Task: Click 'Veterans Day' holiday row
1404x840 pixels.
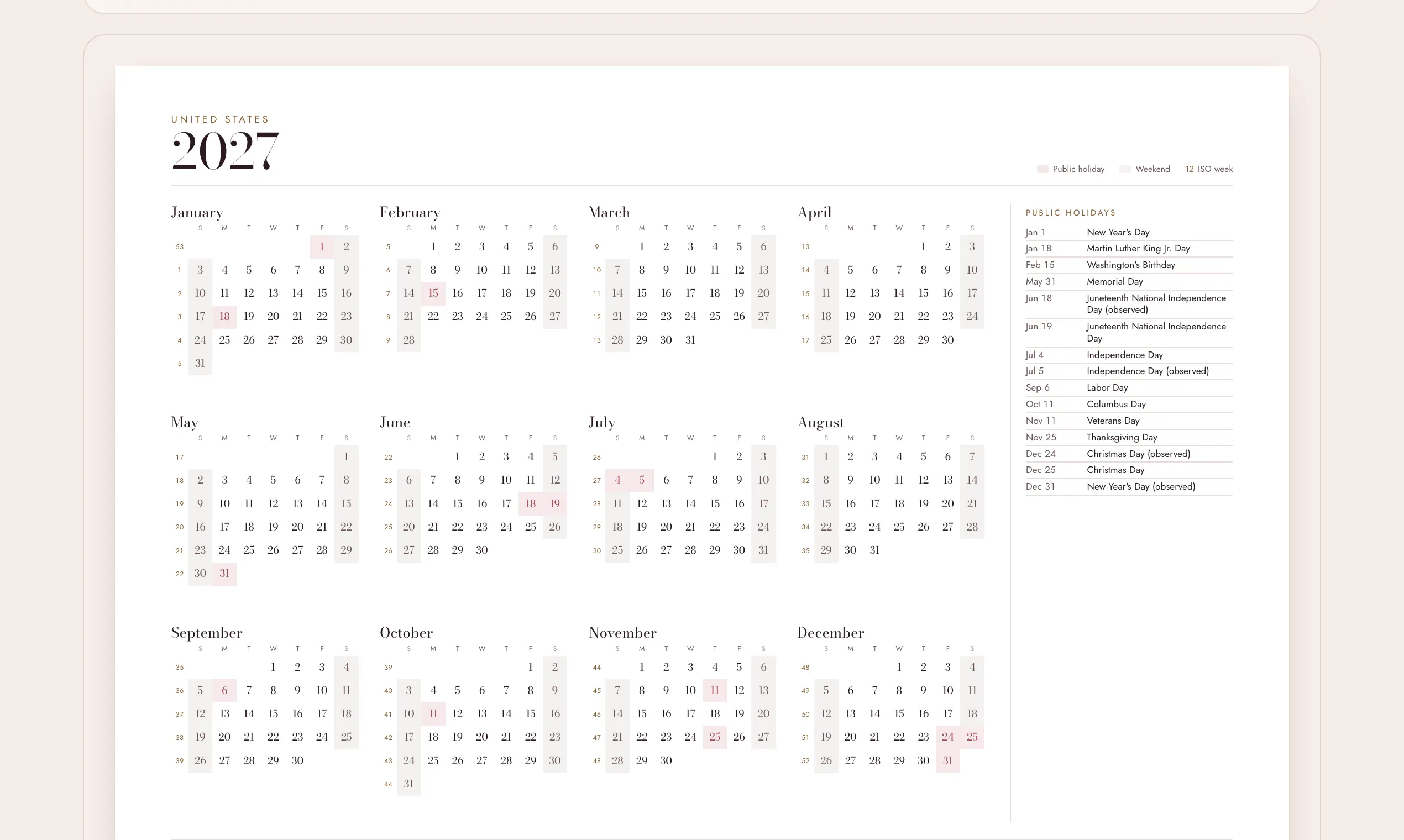Action: (x=1129, y=421)
